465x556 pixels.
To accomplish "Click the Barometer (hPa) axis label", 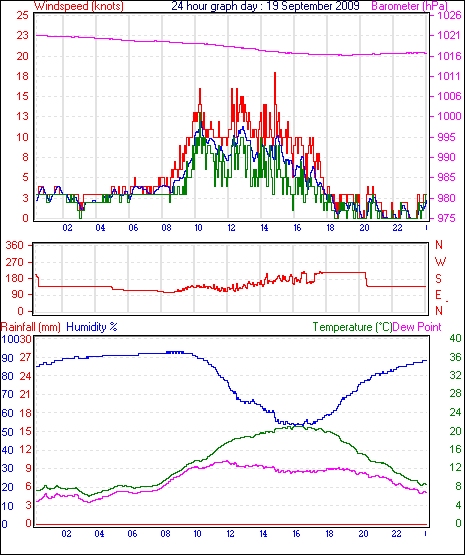I will 410,6.
